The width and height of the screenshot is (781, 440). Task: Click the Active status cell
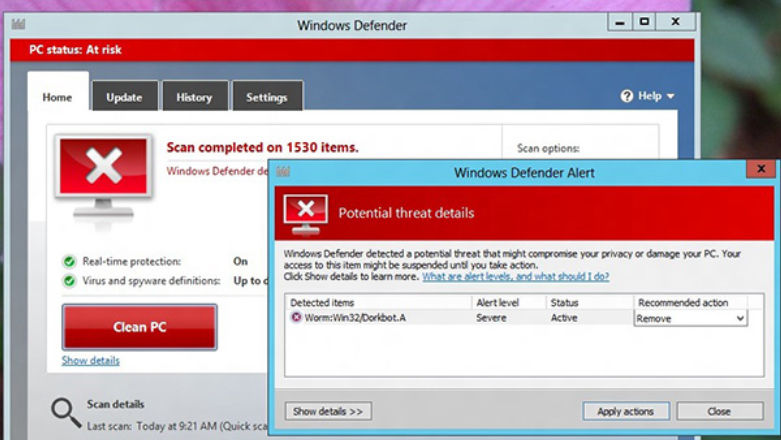564,318
